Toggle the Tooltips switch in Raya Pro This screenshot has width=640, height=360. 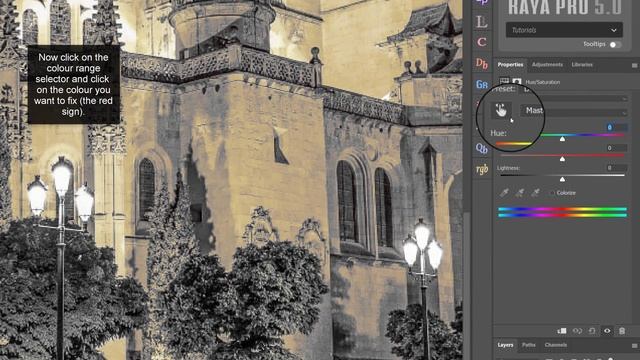(615, 45)
